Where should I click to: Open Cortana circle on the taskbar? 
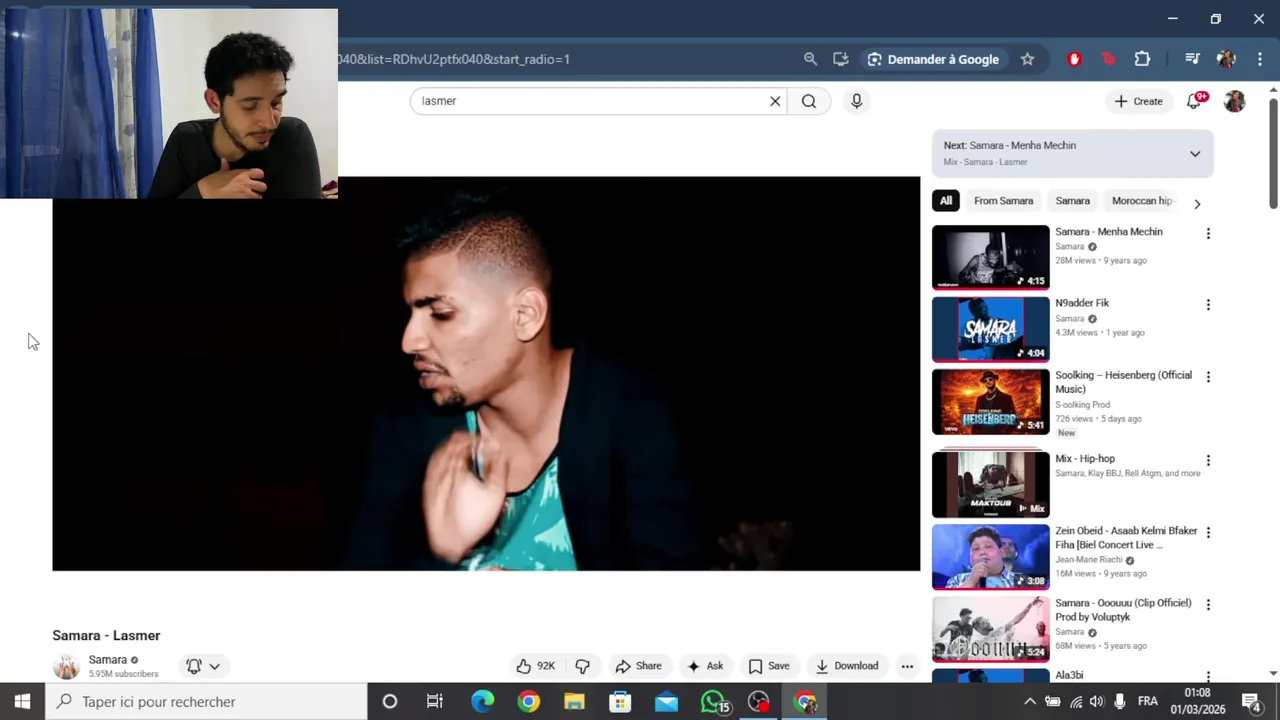pos(390,702)
